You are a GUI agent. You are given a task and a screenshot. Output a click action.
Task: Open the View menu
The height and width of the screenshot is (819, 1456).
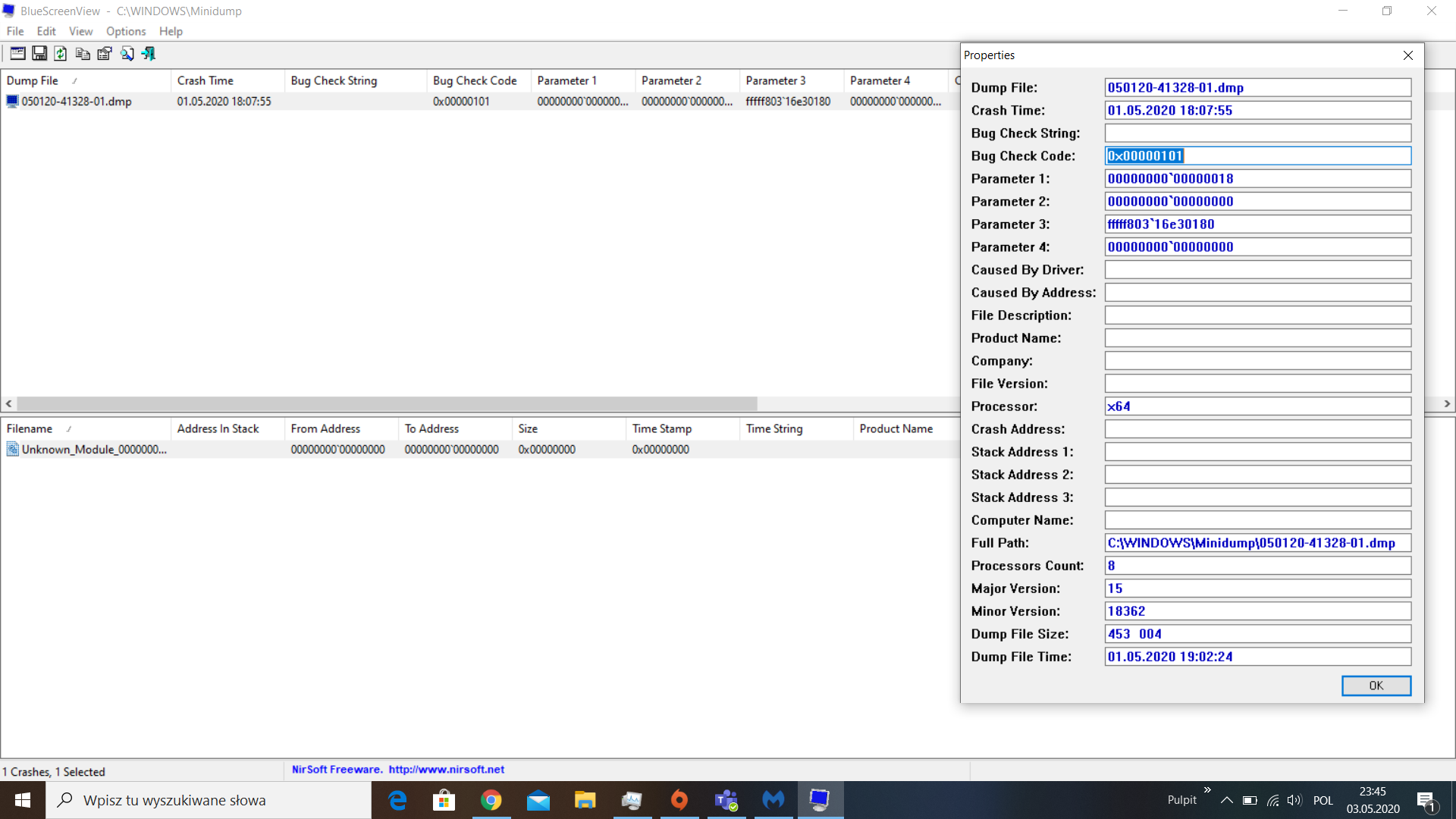click(80, 31)
